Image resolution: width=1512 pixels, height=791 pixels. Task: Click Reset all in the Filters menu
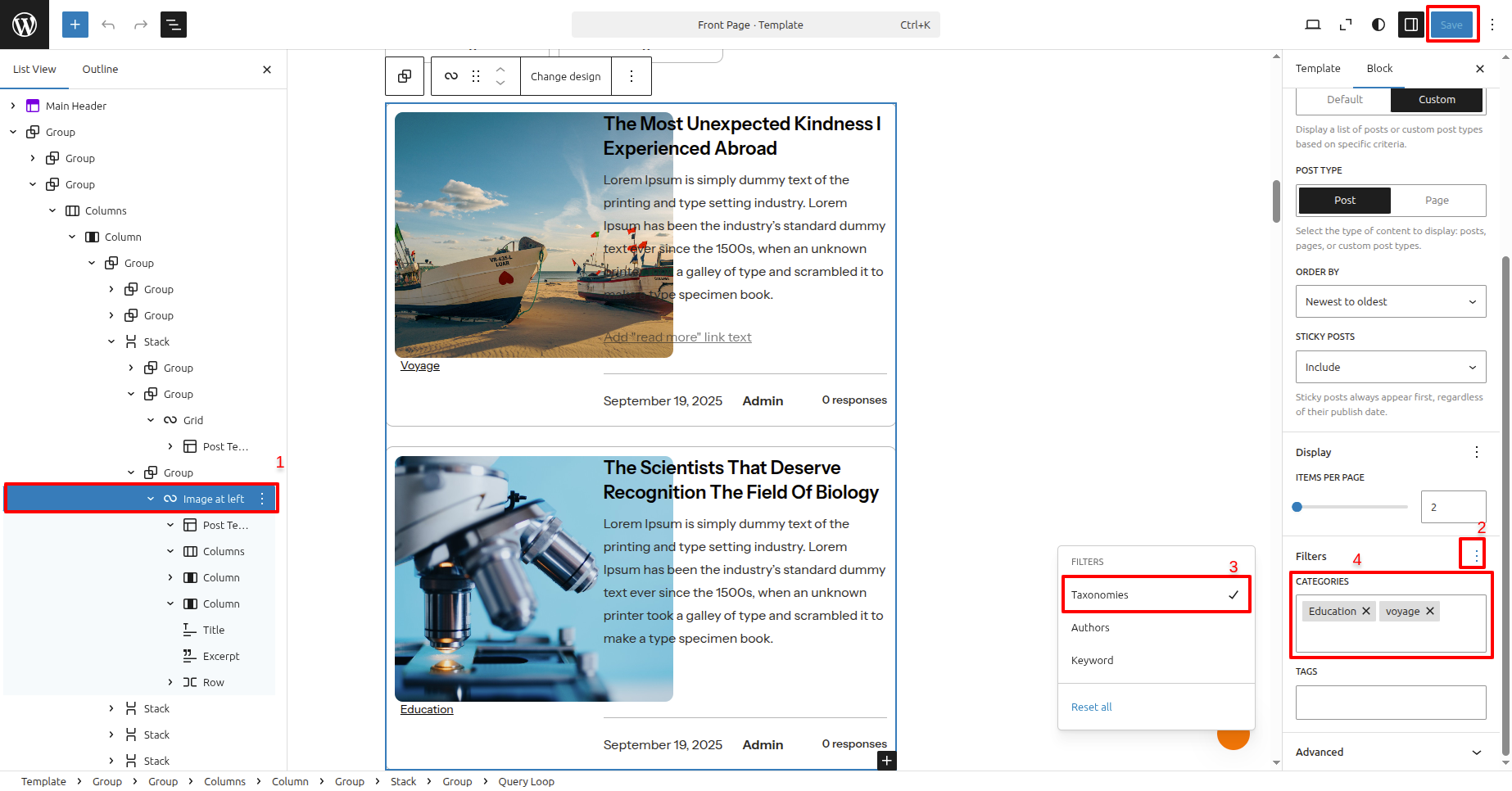[1091, 707]
